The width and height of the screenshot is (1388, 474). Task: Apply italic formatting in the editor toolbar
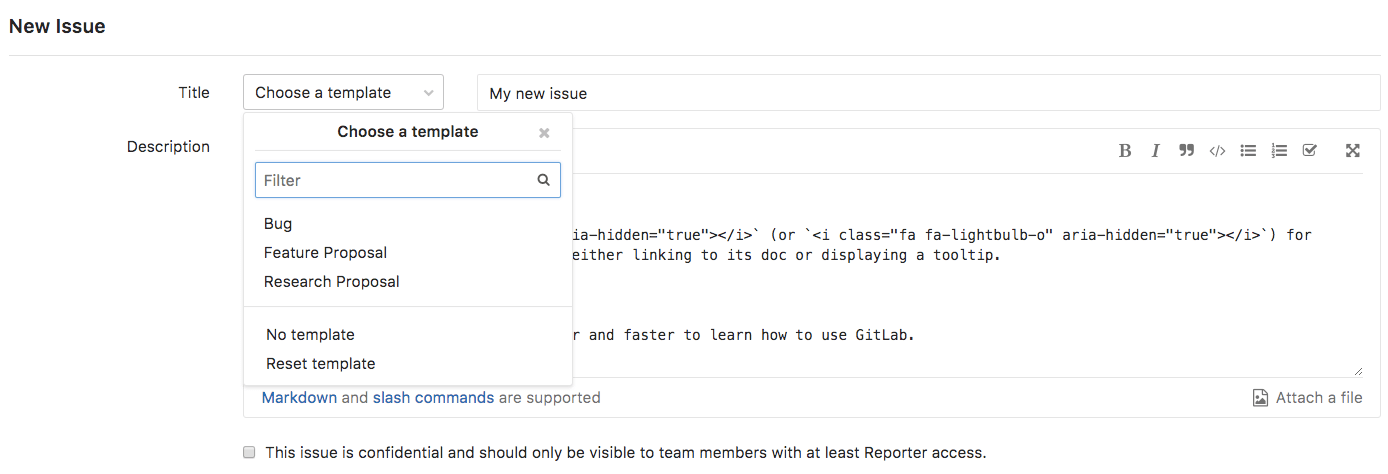tap(1155, 151)
